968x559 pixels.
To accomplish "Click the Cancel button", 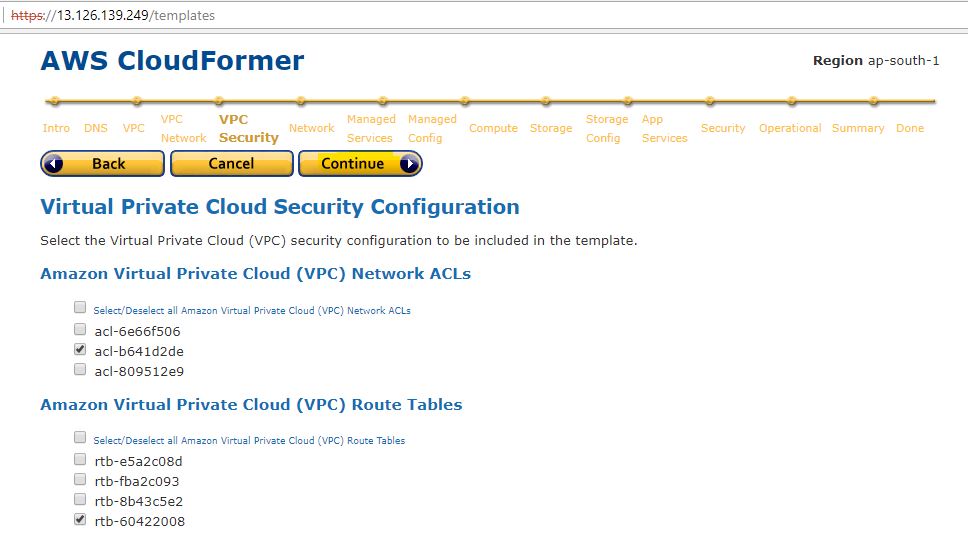I will pyautogui.click(x=231, y=164).
